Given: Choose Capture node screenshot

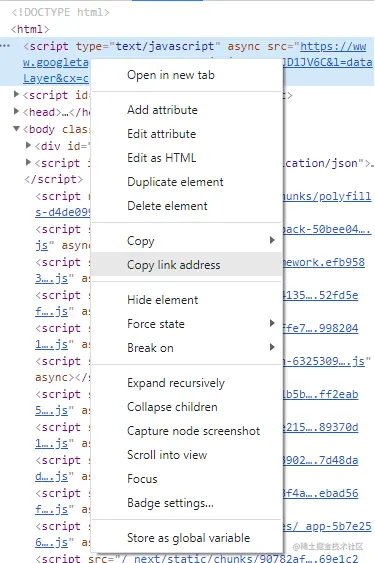Looking at the screenshot, I should [186, 431].
